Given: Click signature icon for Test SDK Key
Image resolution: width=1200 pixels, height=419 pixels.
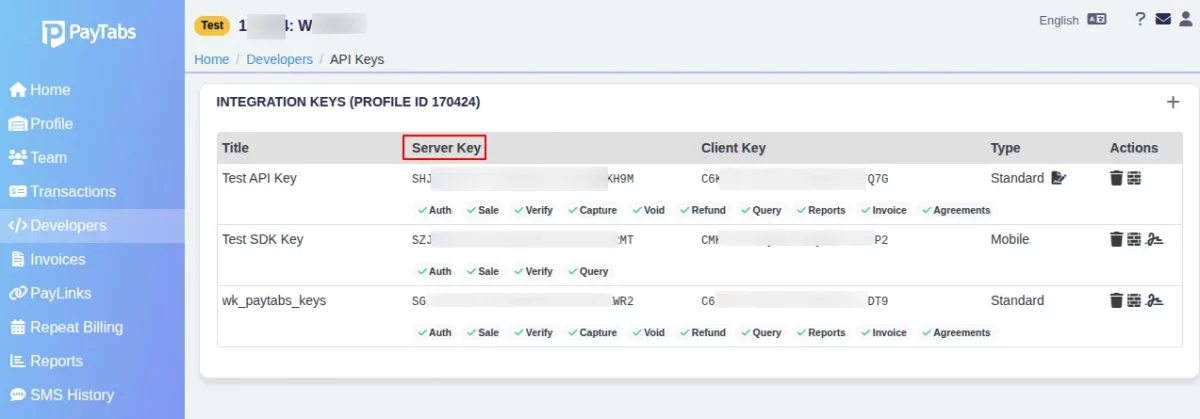Looking at the screenshot, I should click(x=1154, y=239).
